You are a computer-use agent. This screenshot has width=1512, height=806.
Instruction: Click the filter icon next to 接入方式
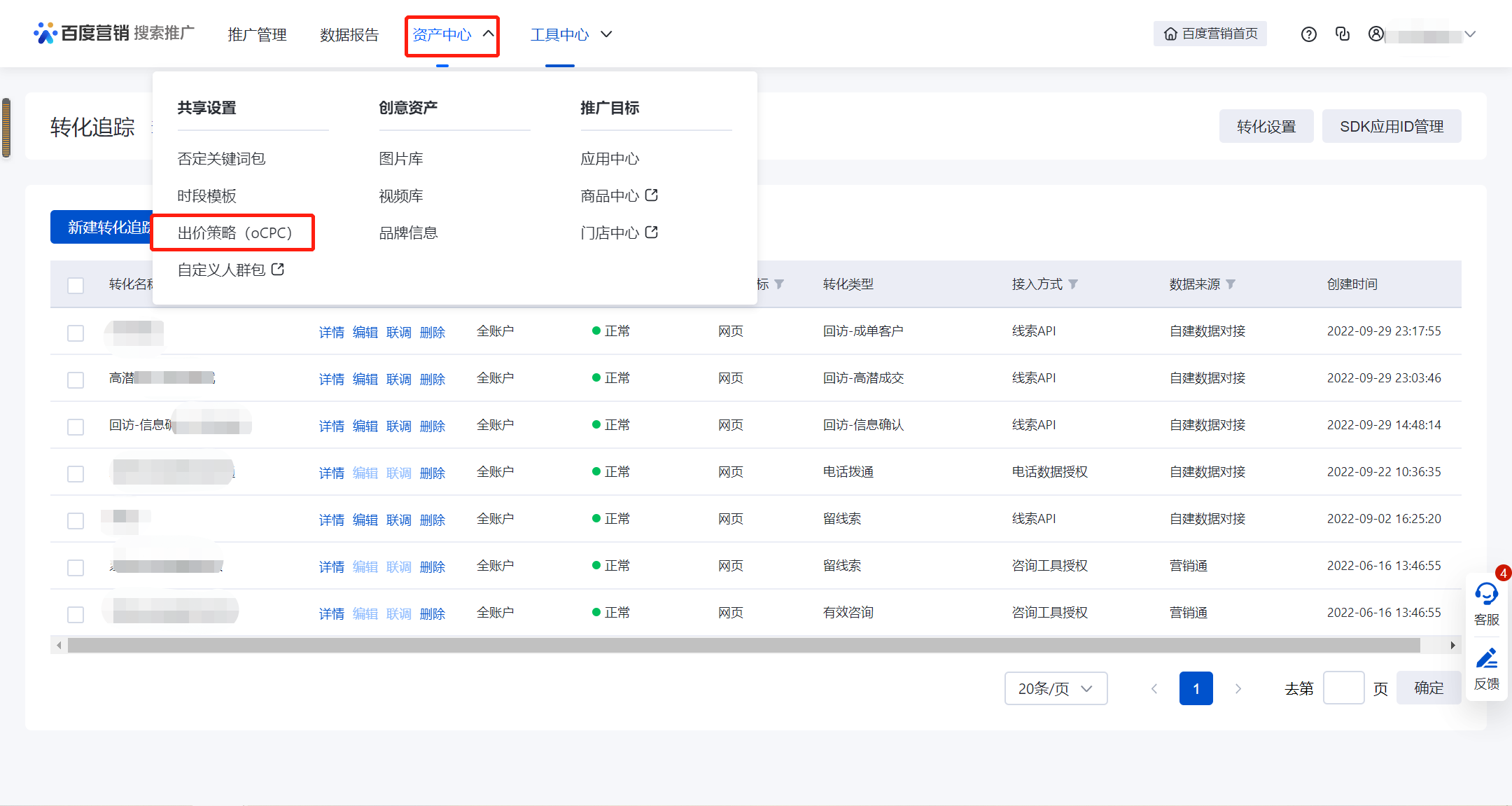[x=1073, y=284]
